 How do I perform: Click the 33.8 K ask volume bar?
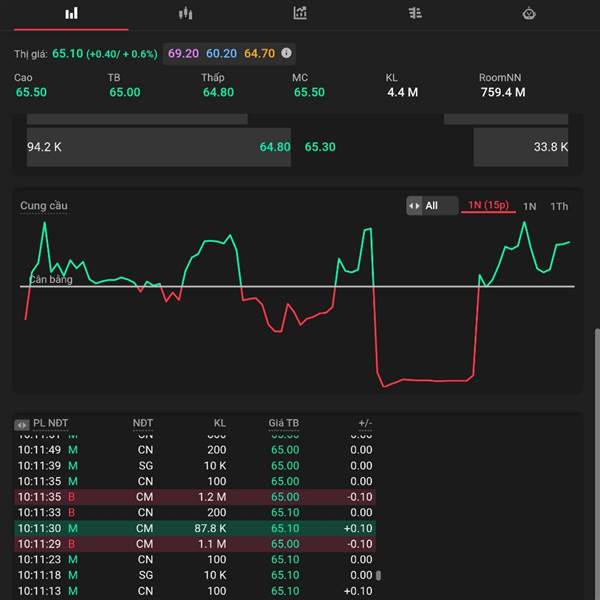(521, 147)
